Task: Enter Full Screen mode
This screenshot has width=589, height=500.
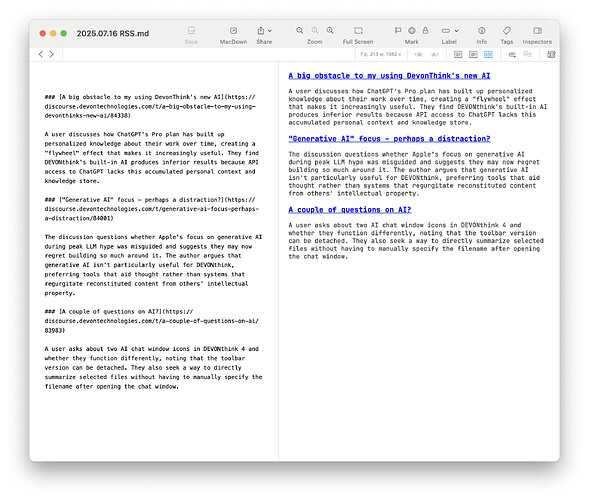Action: [x=358, y=30]
